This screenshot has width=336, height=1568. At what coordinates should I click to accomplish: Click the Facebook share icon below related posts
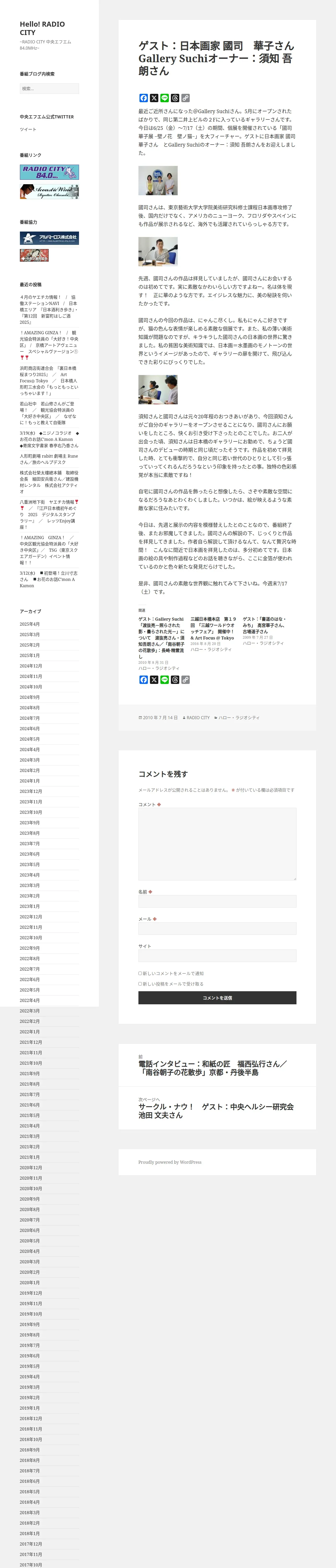pos(143,680)
